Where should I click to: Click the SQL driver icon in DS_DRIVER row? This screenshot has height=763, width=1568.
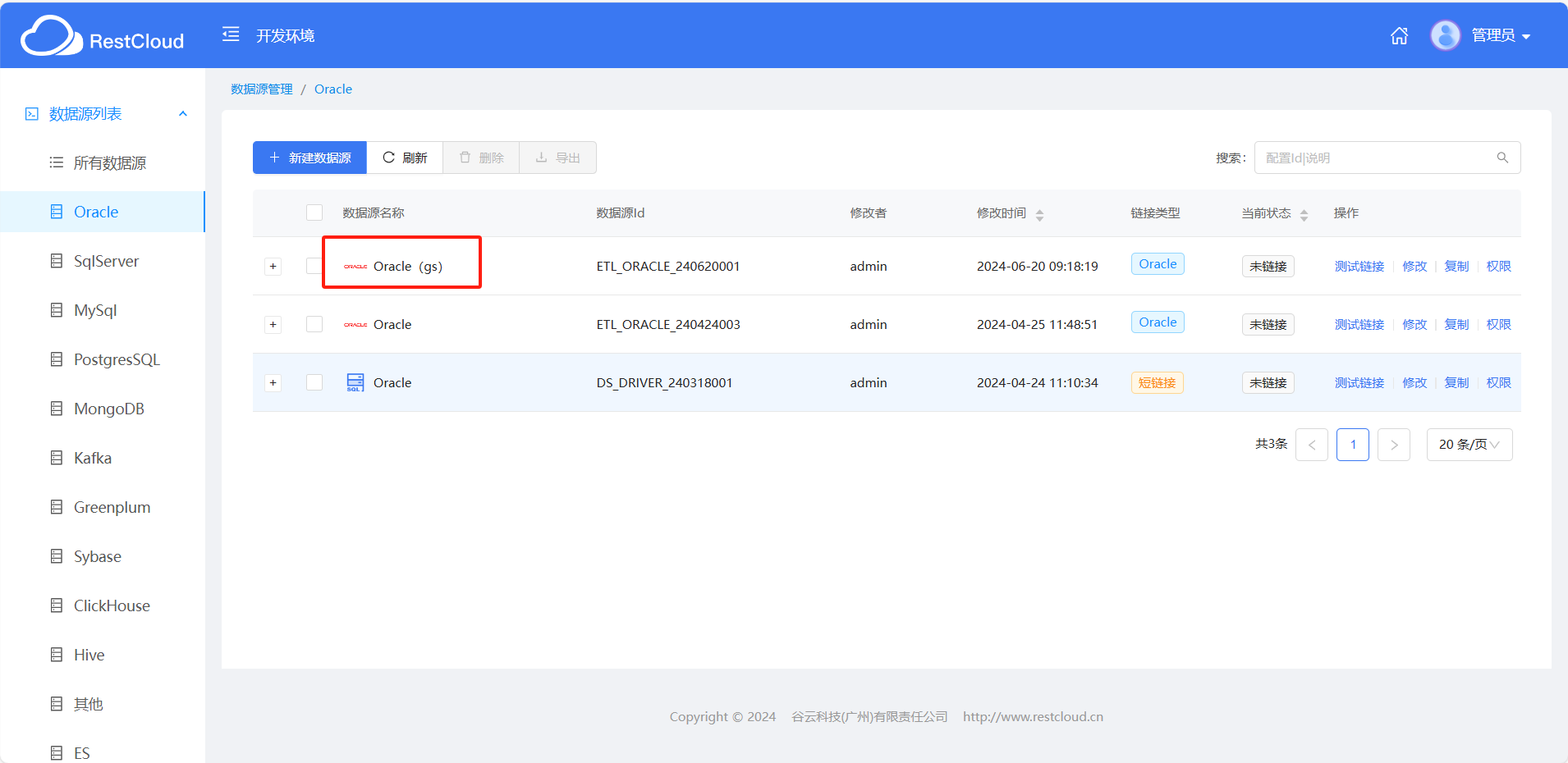[x=355, y=382]
